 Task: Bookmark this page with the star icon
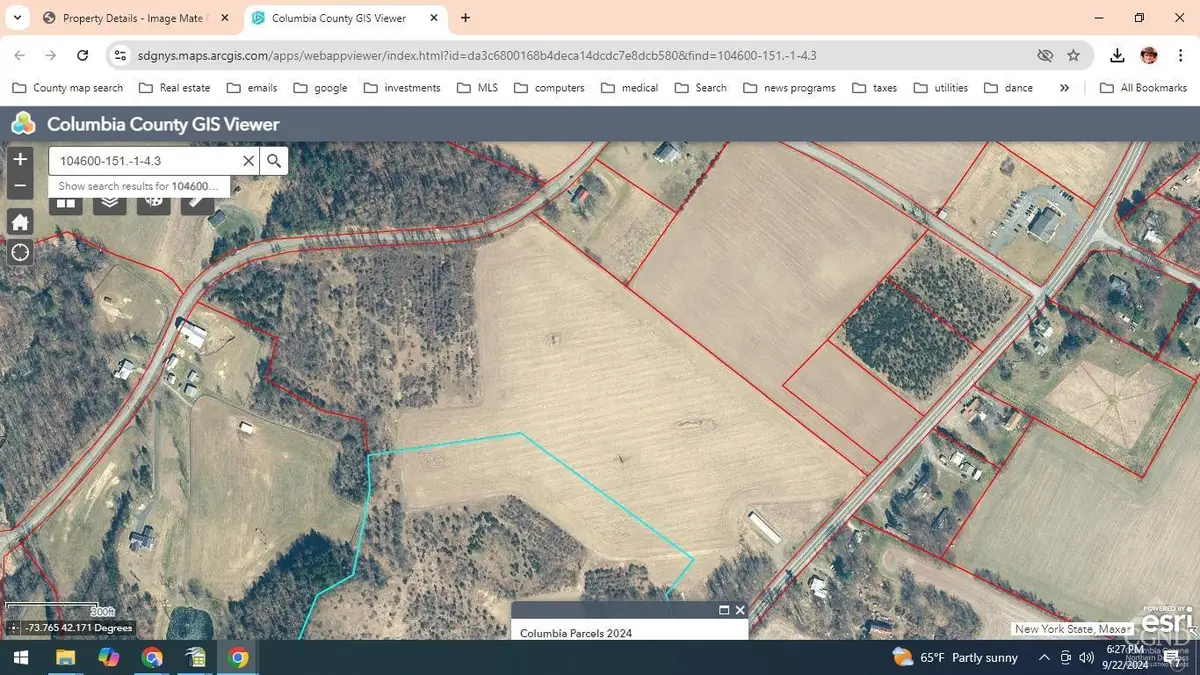1075,55
